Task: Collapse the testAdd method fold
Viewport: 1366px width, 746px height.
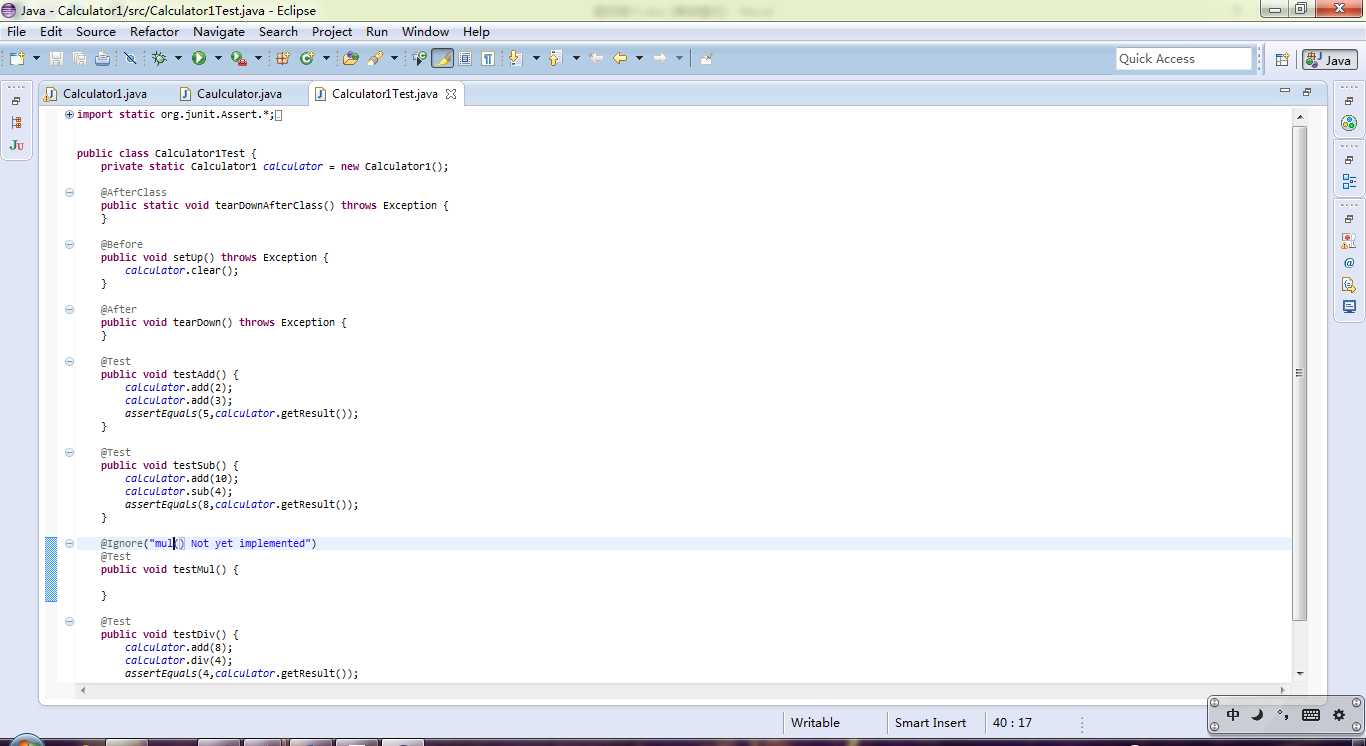Action: click(x=69, y=361)
